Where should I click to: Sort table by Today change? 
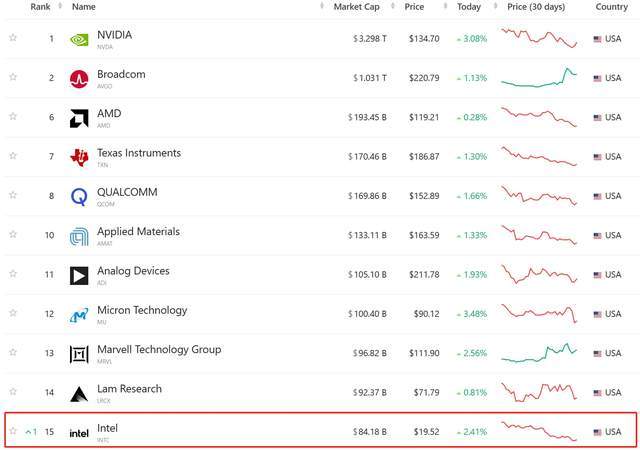(469, 7)
